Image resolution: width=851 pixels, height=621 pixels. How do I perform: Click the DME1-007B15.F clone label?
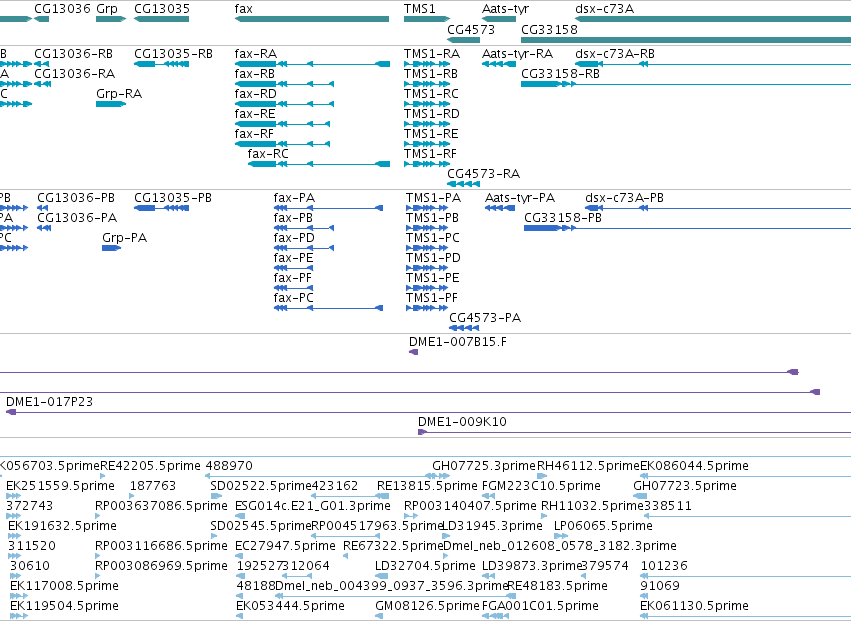pos(458,342)
